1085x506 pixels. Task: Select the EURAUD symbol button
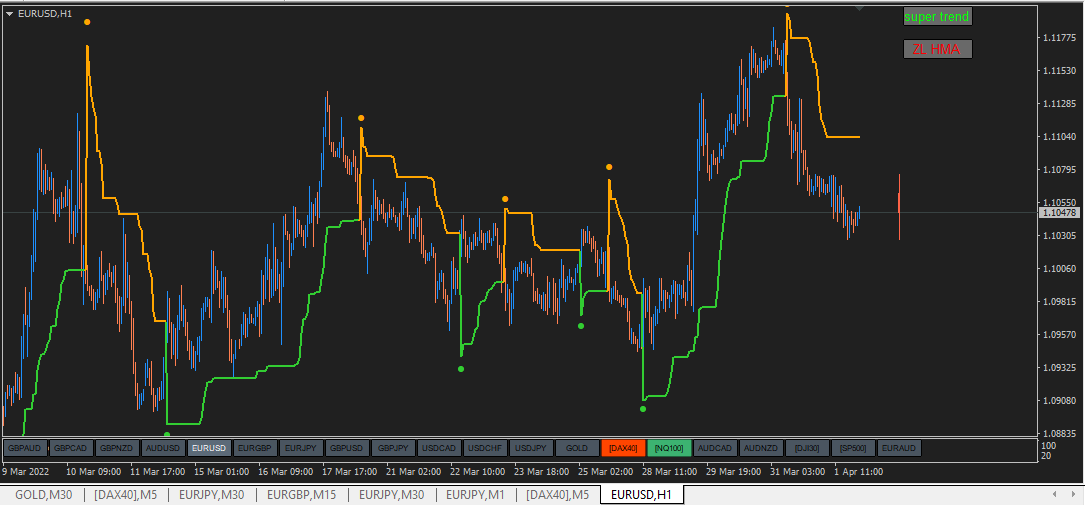899,449
